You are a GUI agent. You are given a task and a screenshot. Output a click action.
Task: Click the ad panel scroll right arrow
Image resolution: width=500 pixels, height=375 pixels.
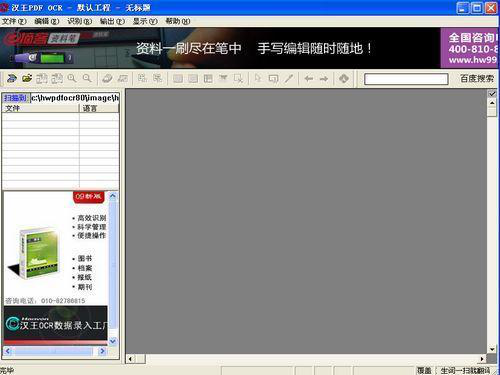pyautogui.click(x=102, y=351)
